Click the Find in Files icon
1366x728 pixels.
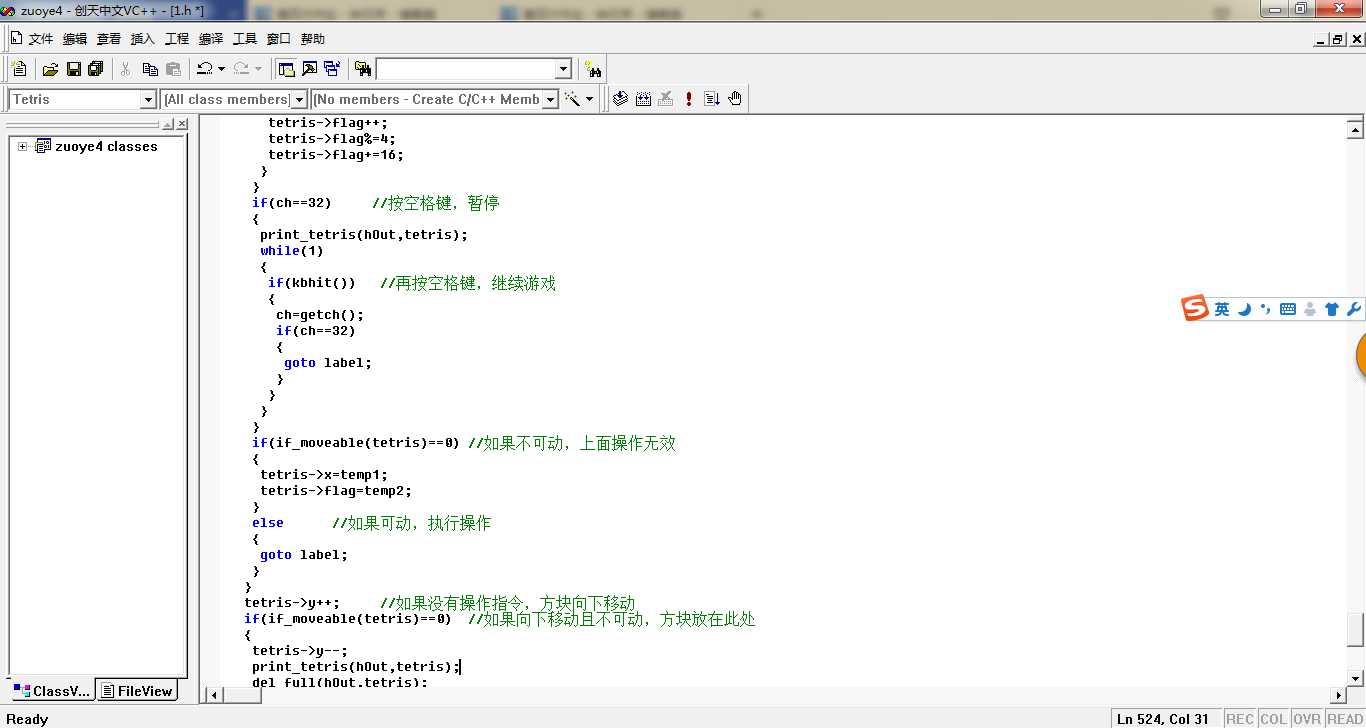tap(363, 69)
